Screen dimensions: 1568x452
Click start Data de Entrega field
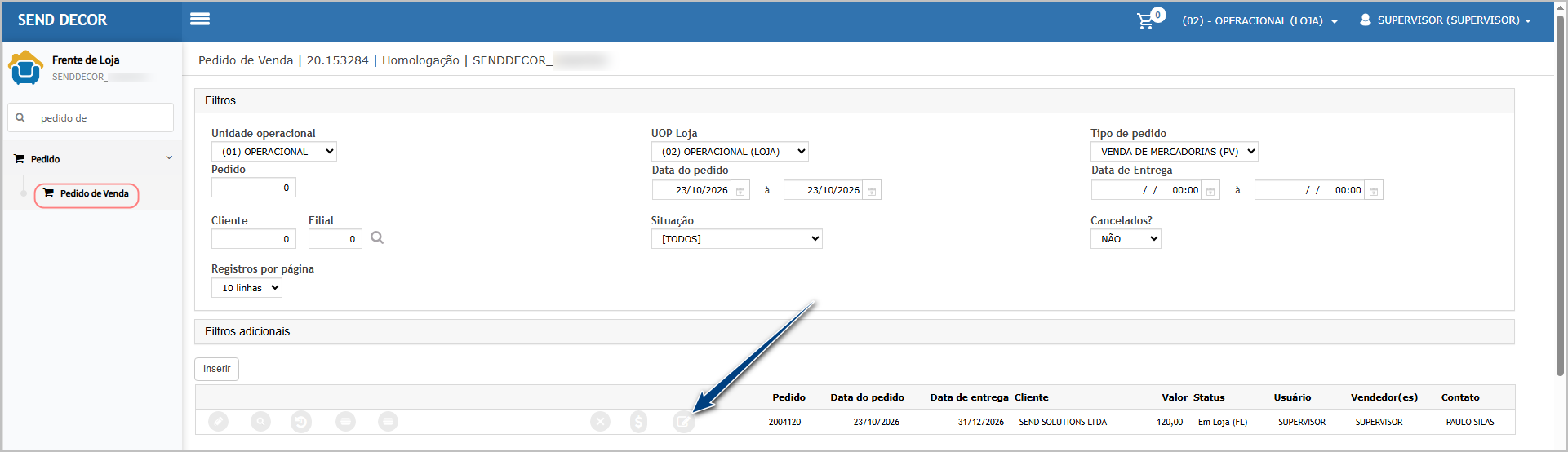1147,190
